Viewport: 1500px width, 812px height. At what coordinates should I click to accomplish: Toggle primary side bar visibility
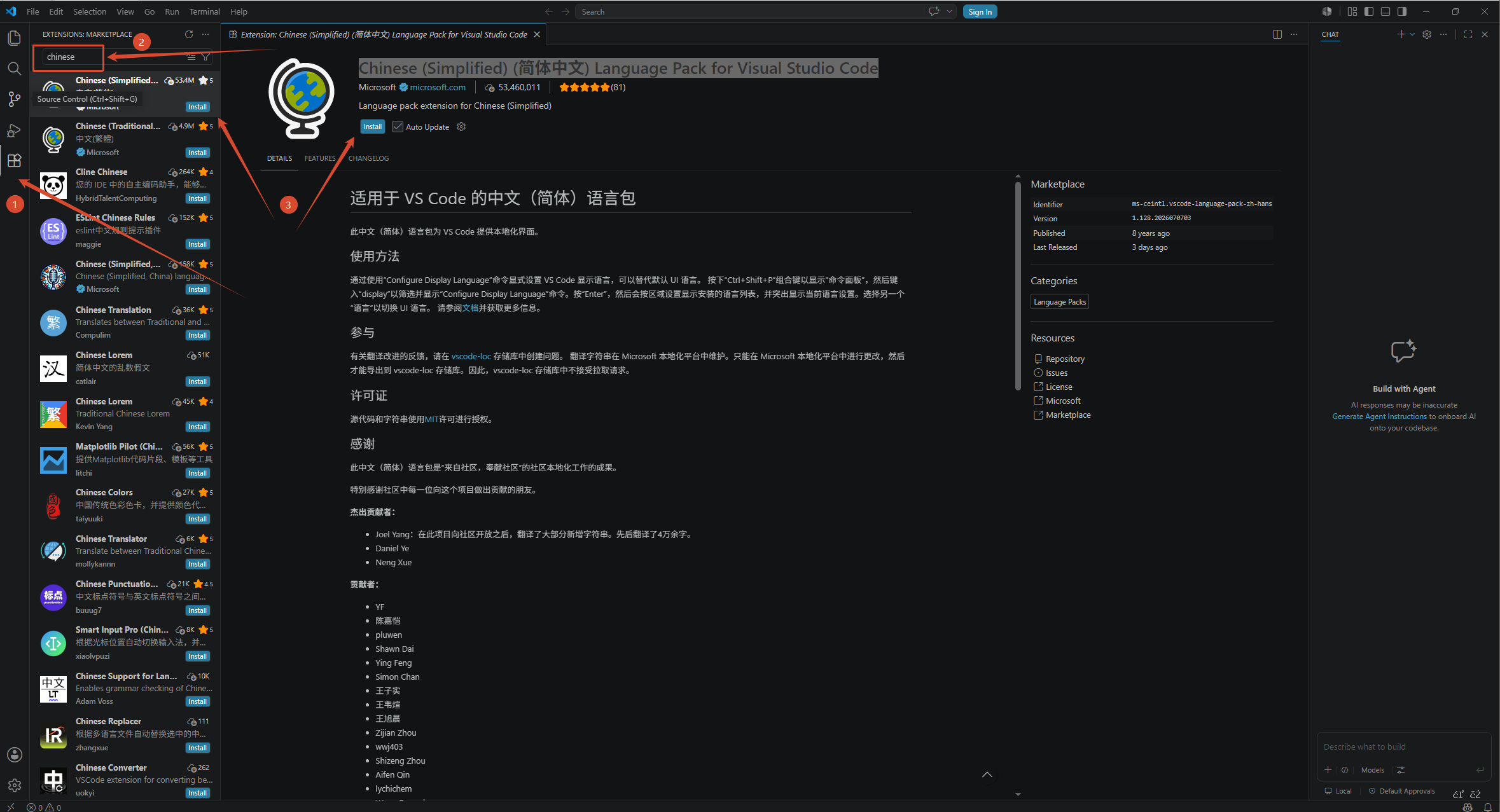[1368, 11]
